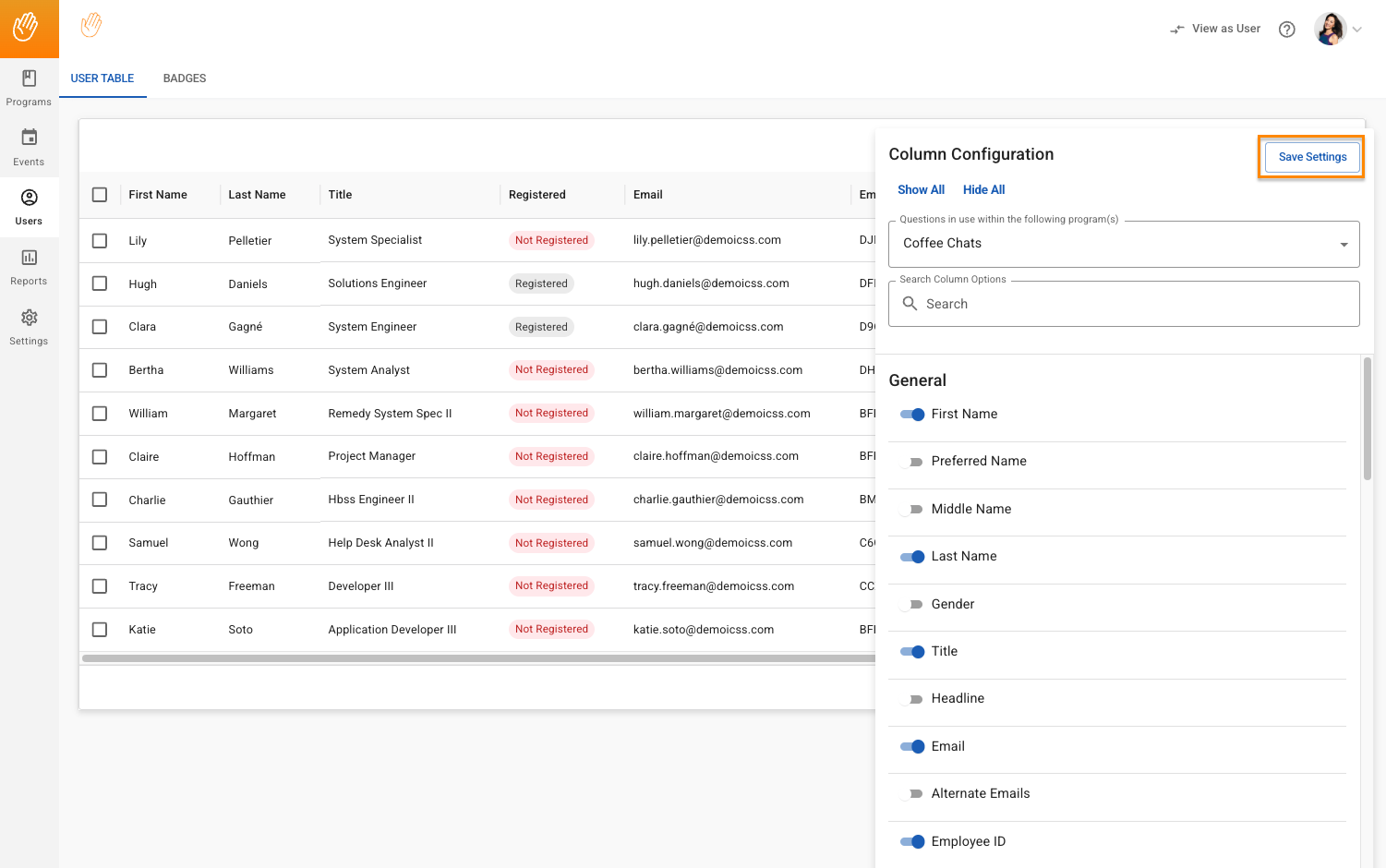Click the Save Settings button

point(1311,157)
